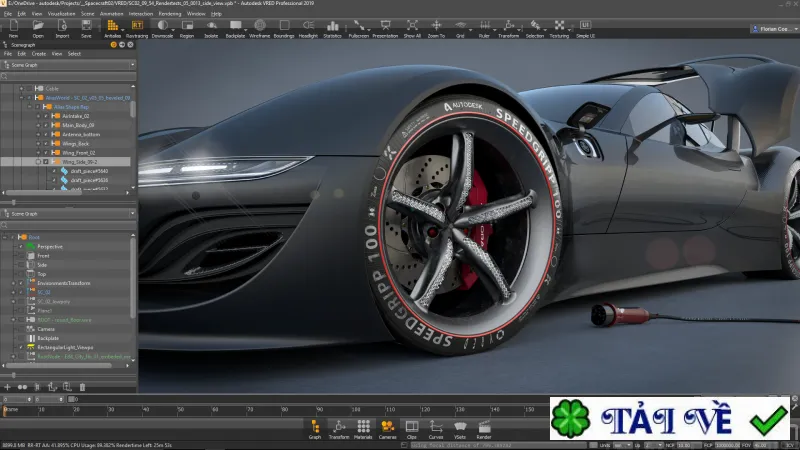Click the Show All toolbar icon
This screenshot has width=800, height=450.
[412, 29]
